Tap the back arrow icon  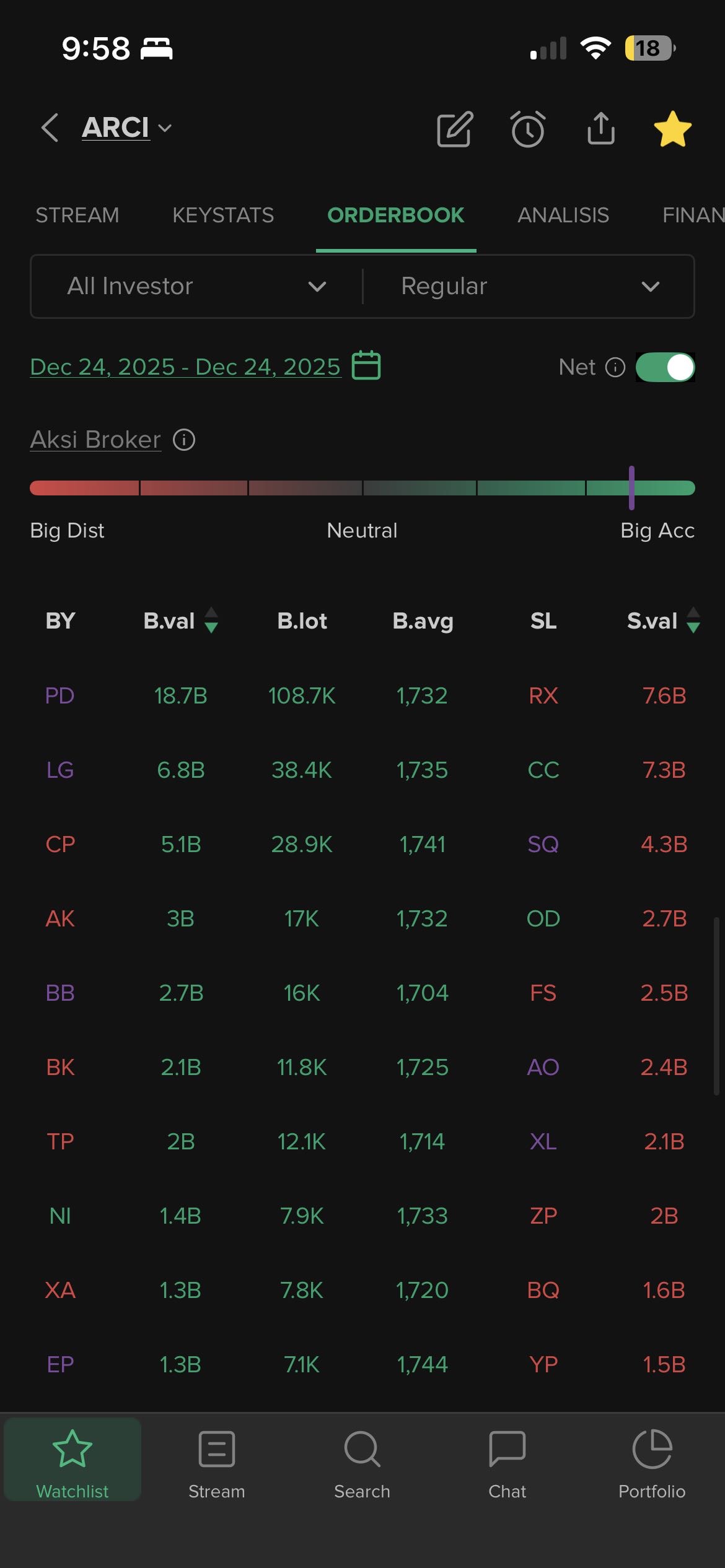[x=50, y=128]
